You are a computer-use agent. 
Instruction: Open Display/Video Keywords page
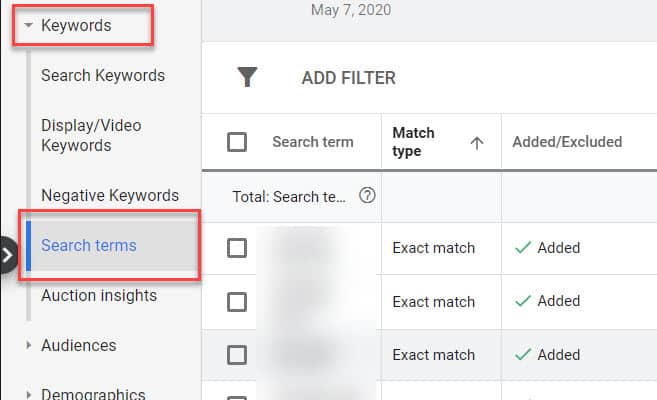91,135
